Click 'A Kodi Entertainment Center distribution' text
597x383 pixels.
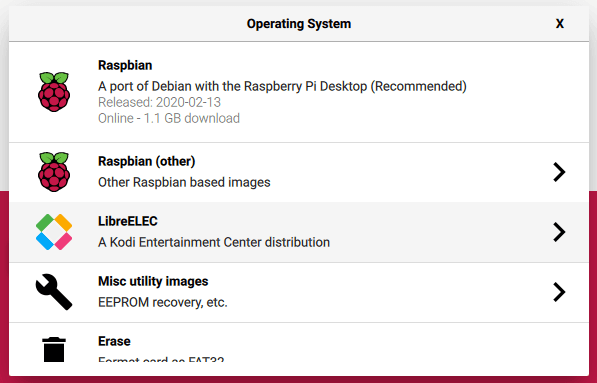pos(214,242)
